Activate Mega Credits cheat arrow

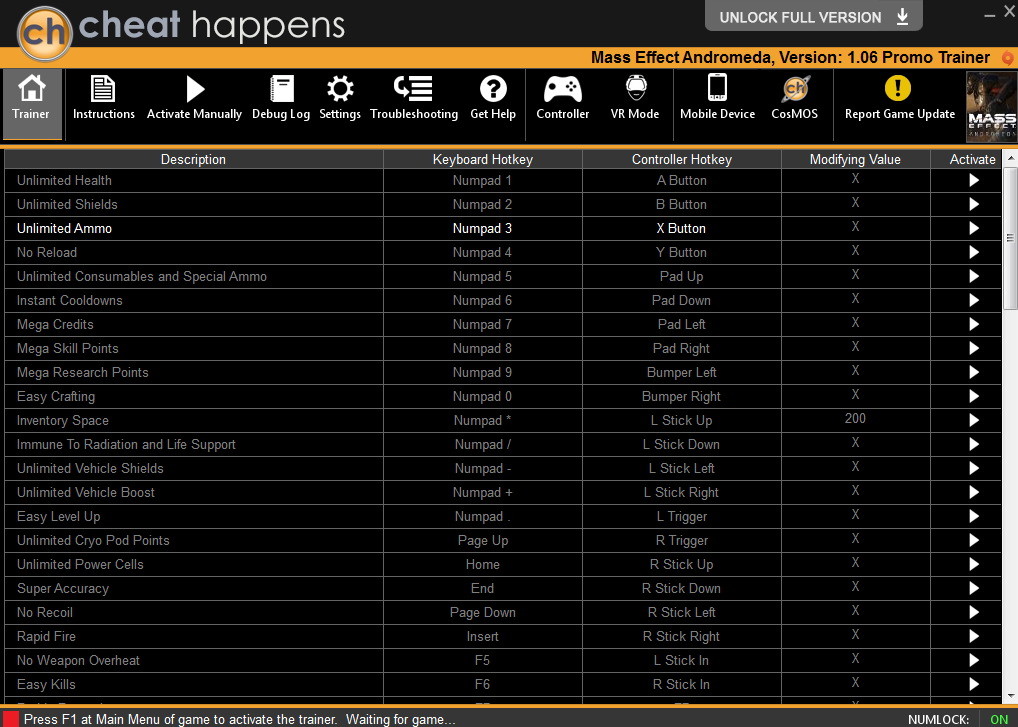click(x=974, y=325)
